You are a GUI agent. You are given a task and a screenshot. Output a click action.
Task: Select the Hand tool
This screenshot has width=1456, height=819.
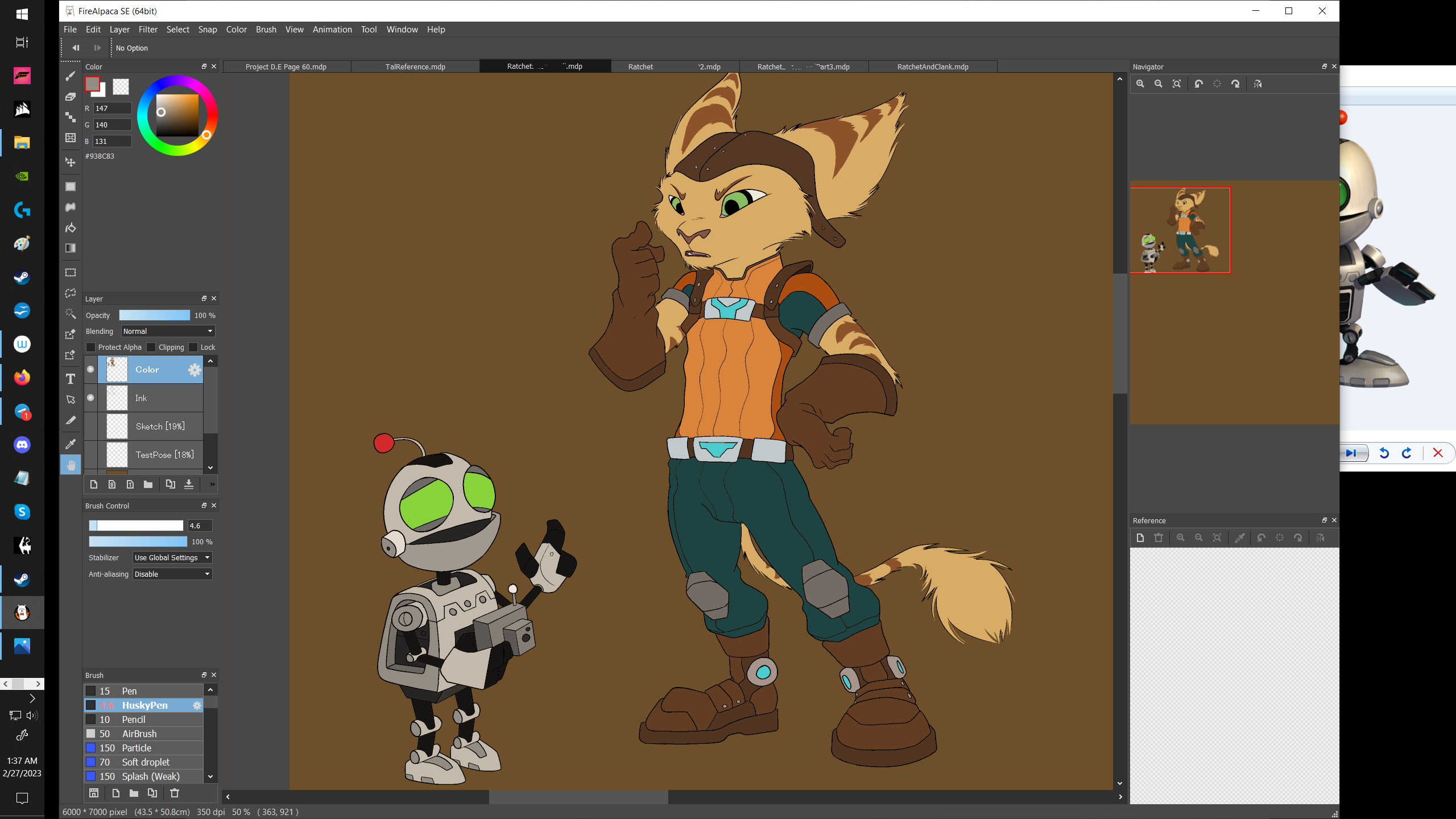tap(71, 465)
